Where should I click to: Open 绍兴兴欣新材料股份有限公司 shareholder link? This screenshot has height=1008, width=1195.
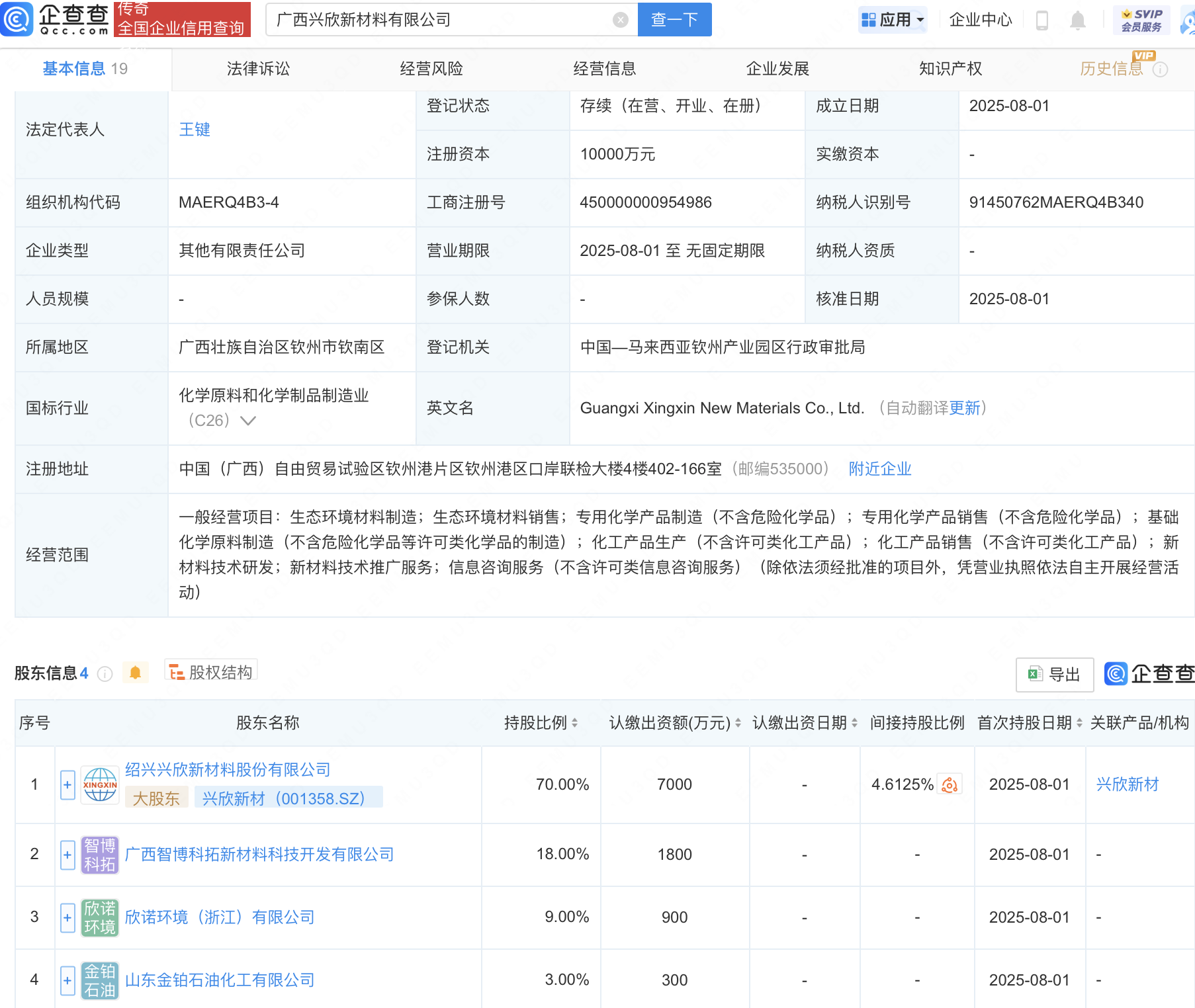(228, 770)
